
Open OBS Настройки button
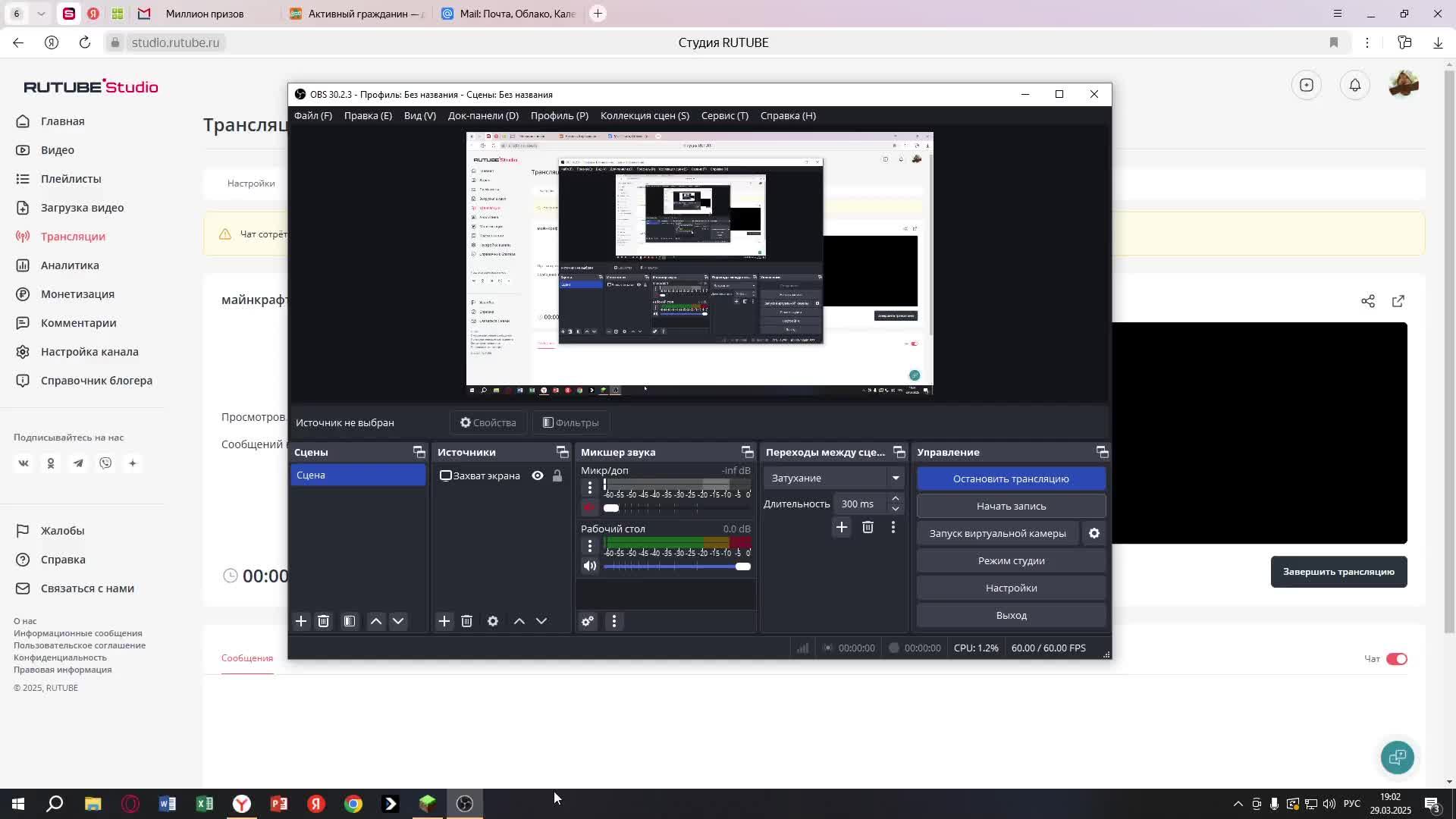(x=1011, y=588)
